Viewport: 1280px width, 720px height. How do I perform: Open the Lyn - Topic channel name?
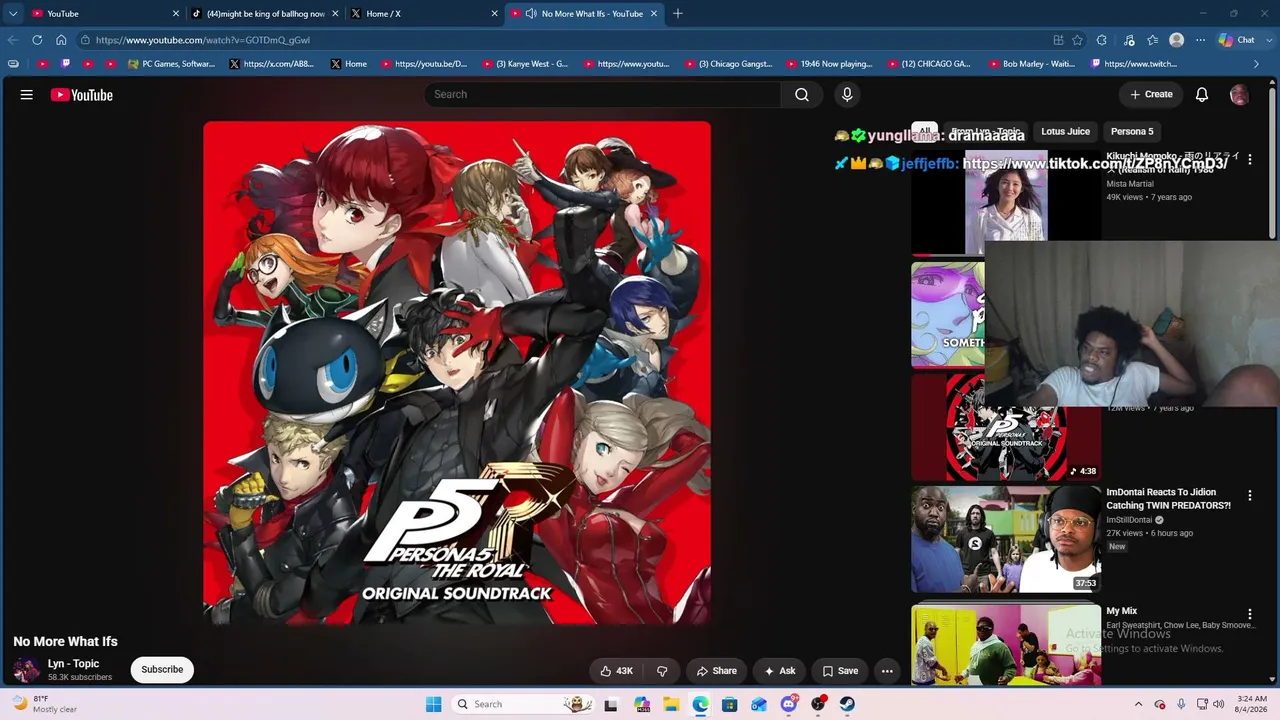(73, 664)
